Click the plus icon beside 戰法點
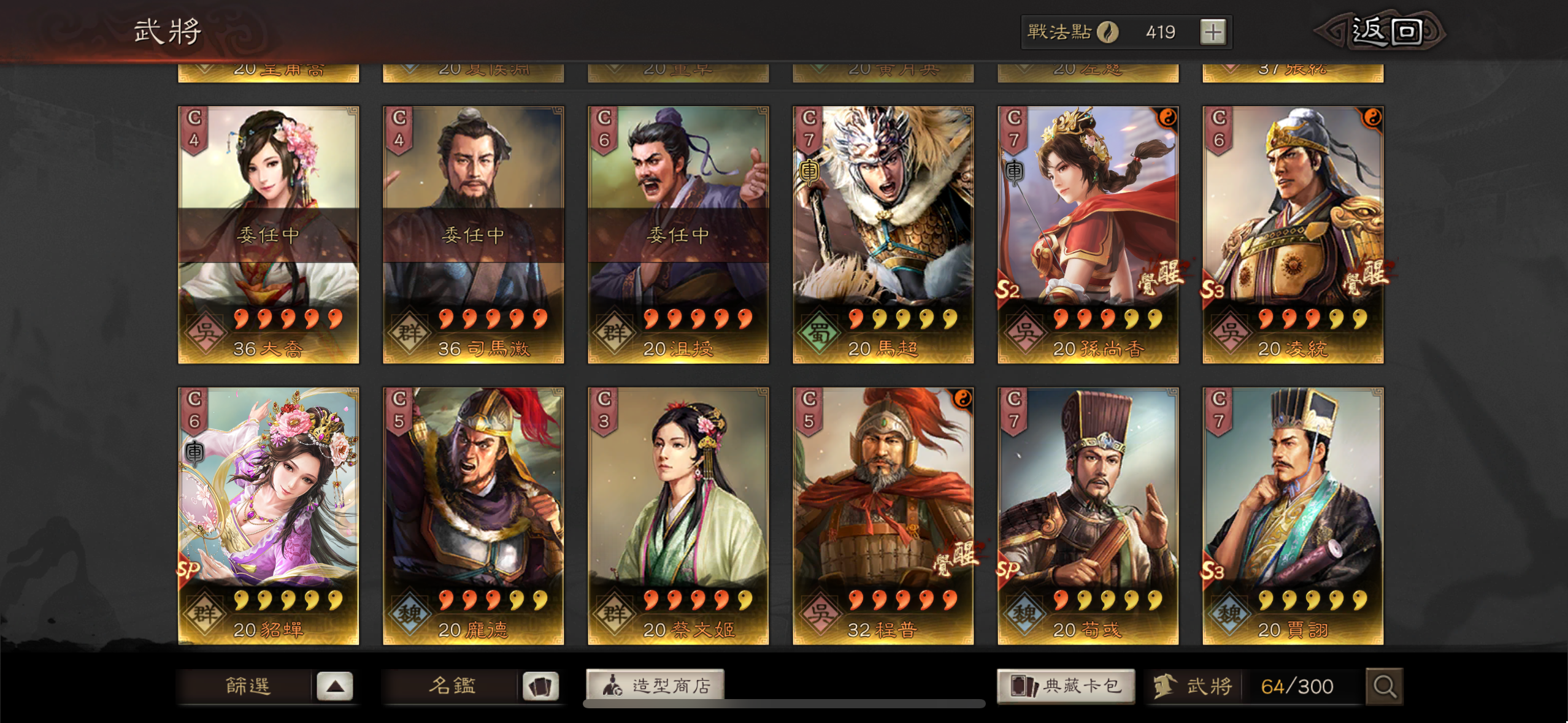This screenshot has width=1568, height=723. tap(1212, 32)
